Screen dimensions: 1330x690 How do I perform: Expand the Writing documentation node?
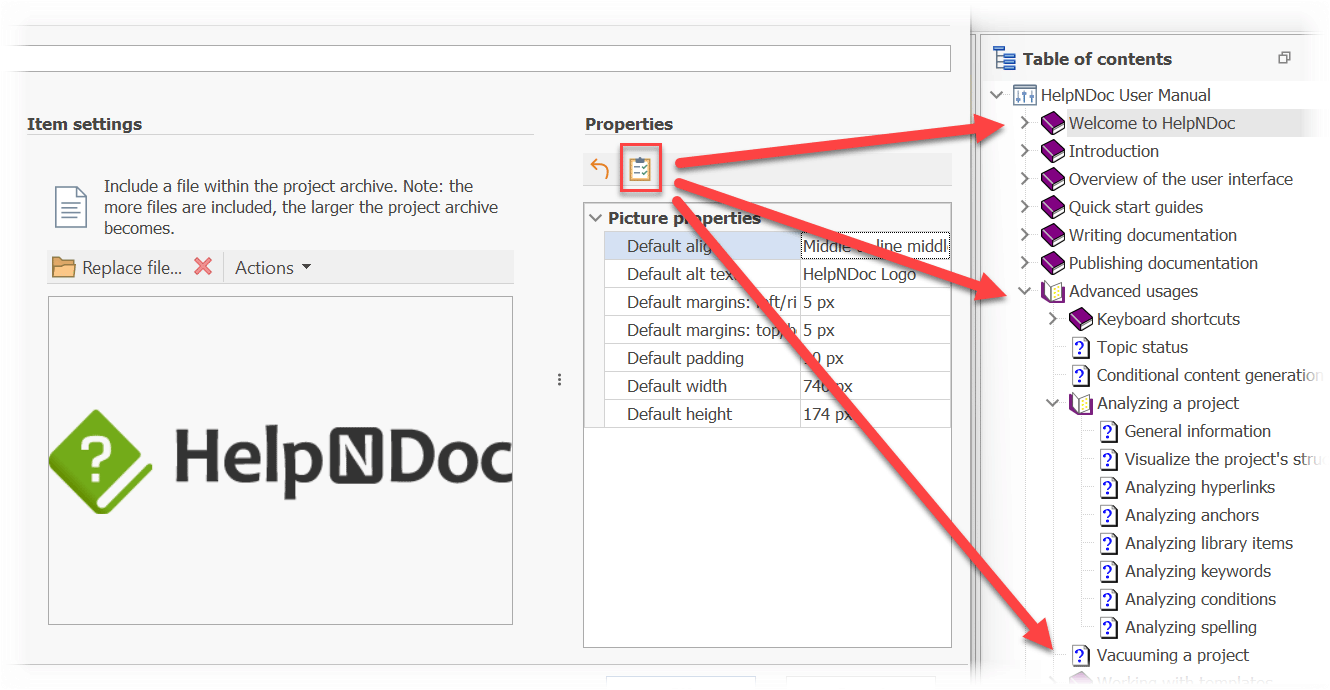pos(1024,235)
